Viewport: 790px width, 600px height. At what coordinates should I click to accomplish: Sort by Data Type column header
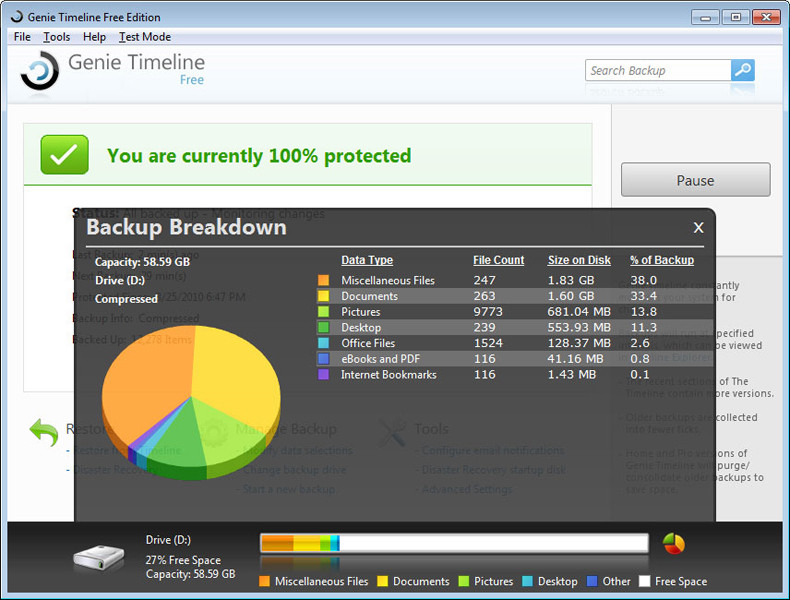coord(367,260)
